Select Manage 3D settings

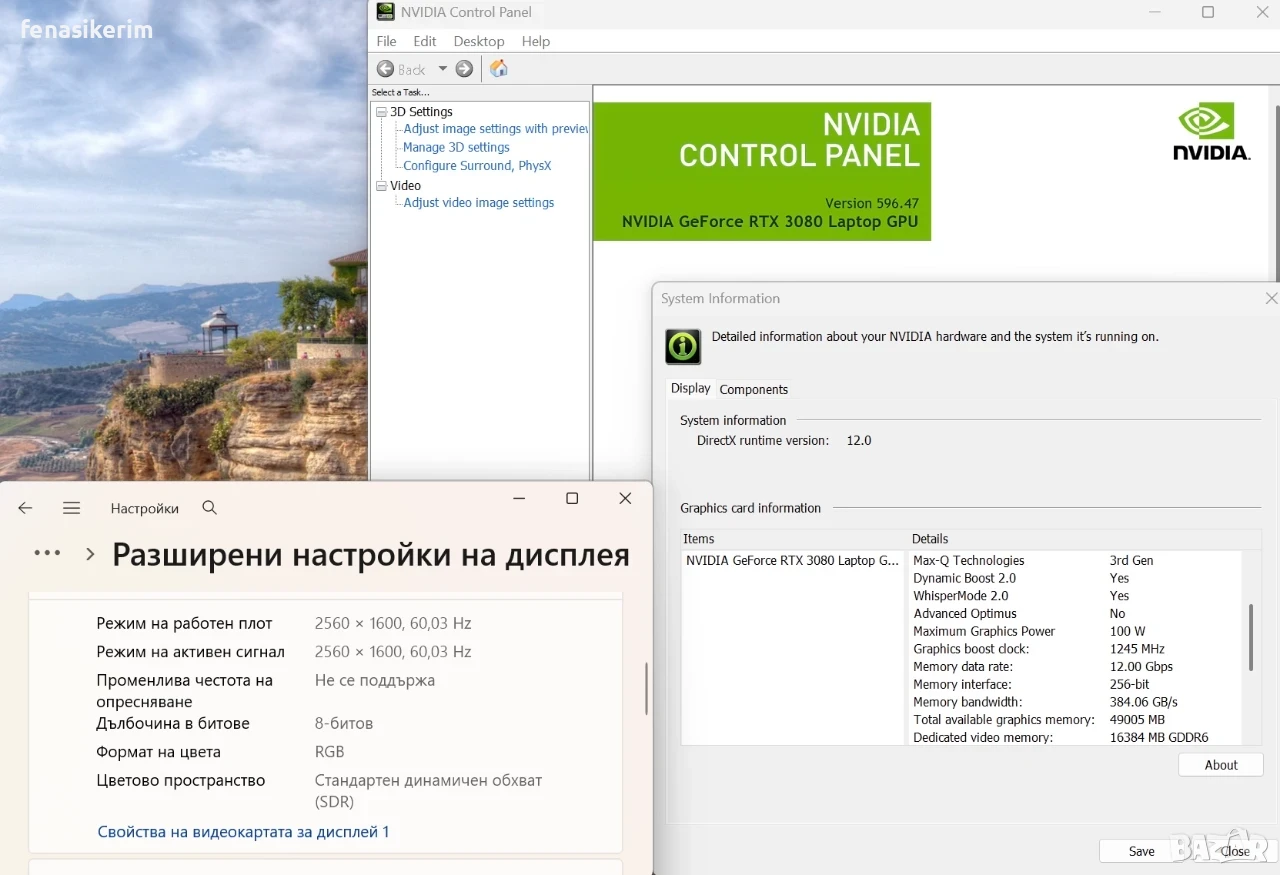(456, 147)
